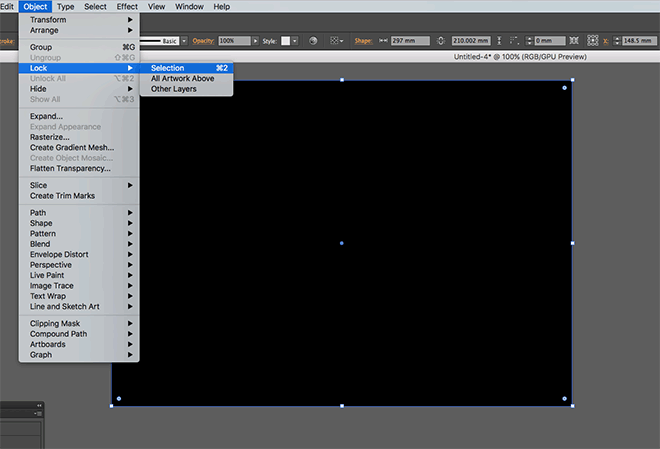Select Other Layers in Lock submenu

(173, 89)
